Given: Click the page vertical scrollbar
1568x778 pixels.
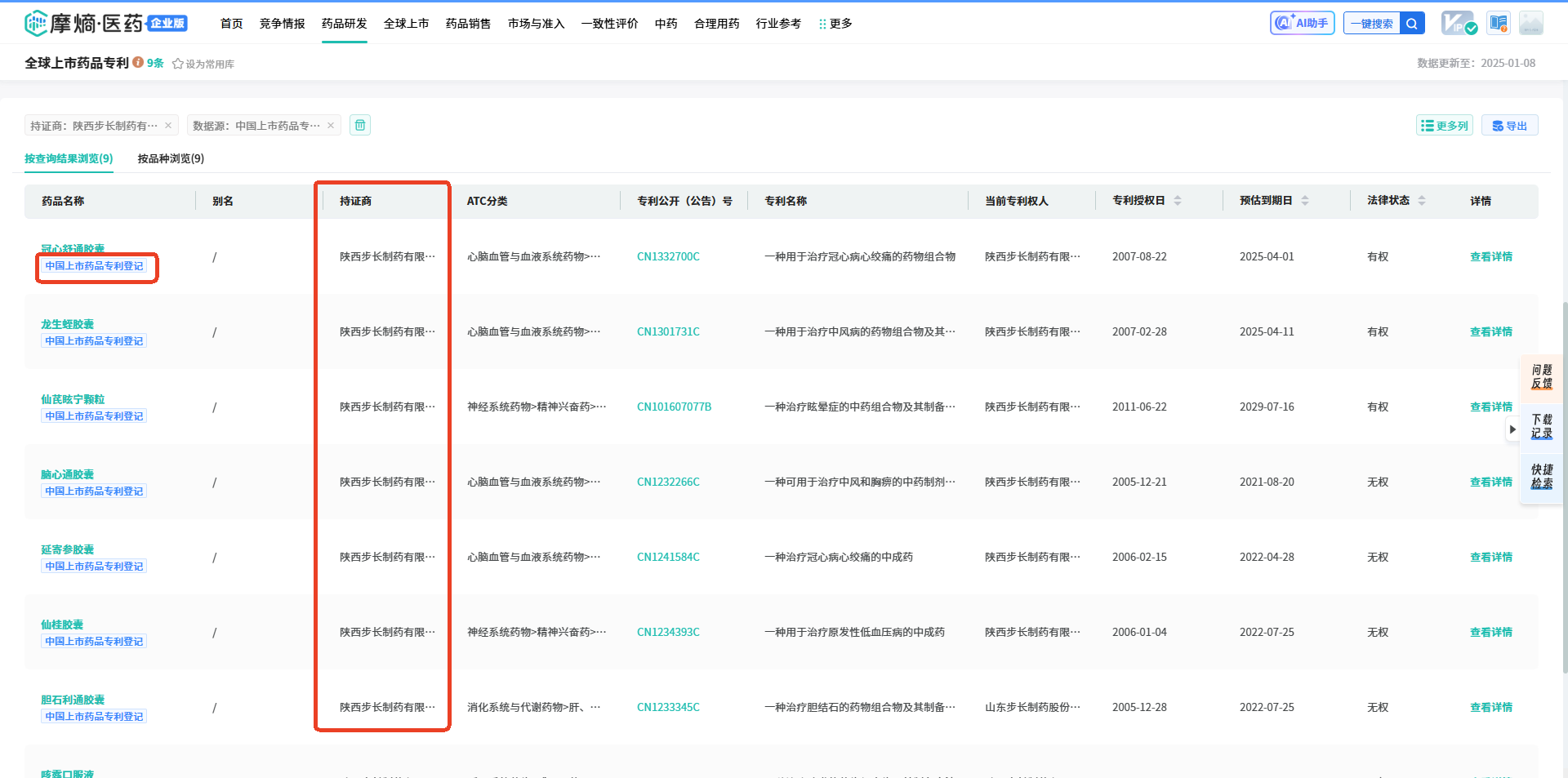Looking at the screenshot, I should pos(1564,487).
